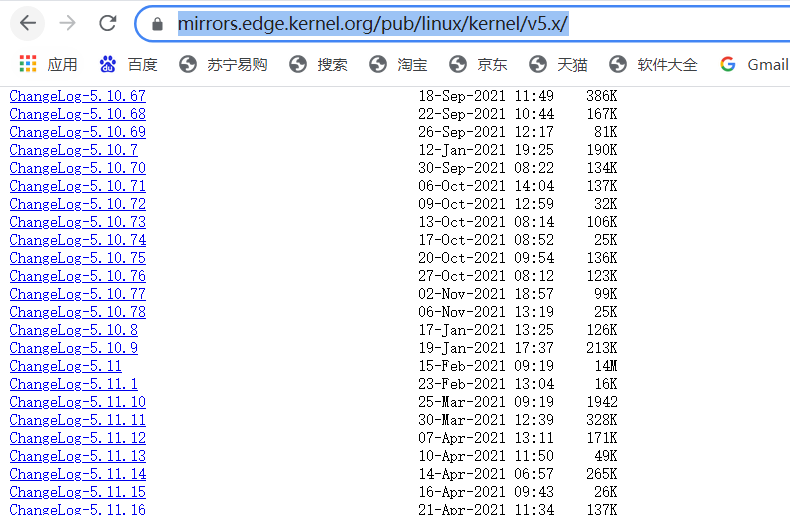
Task: Open the Gmail bookmark
Action: [754, 65]
